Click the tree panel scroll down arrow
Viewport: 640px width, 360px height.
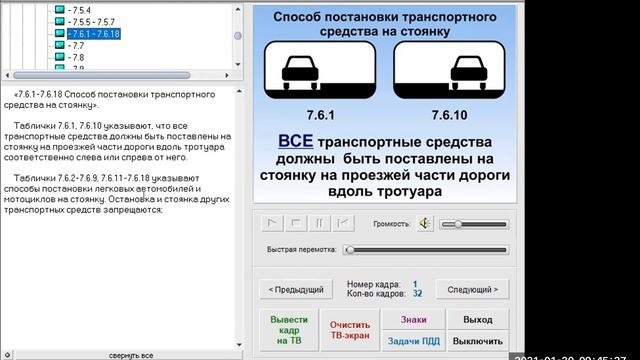(238, 64)
